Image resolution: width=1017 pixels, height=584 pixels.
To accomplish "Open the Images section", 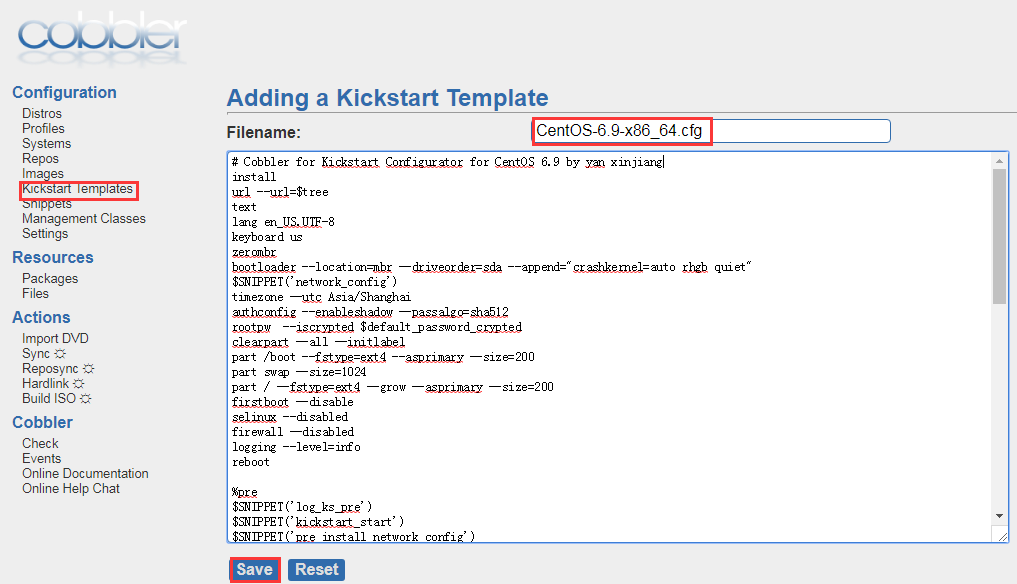I will [43, 173].
